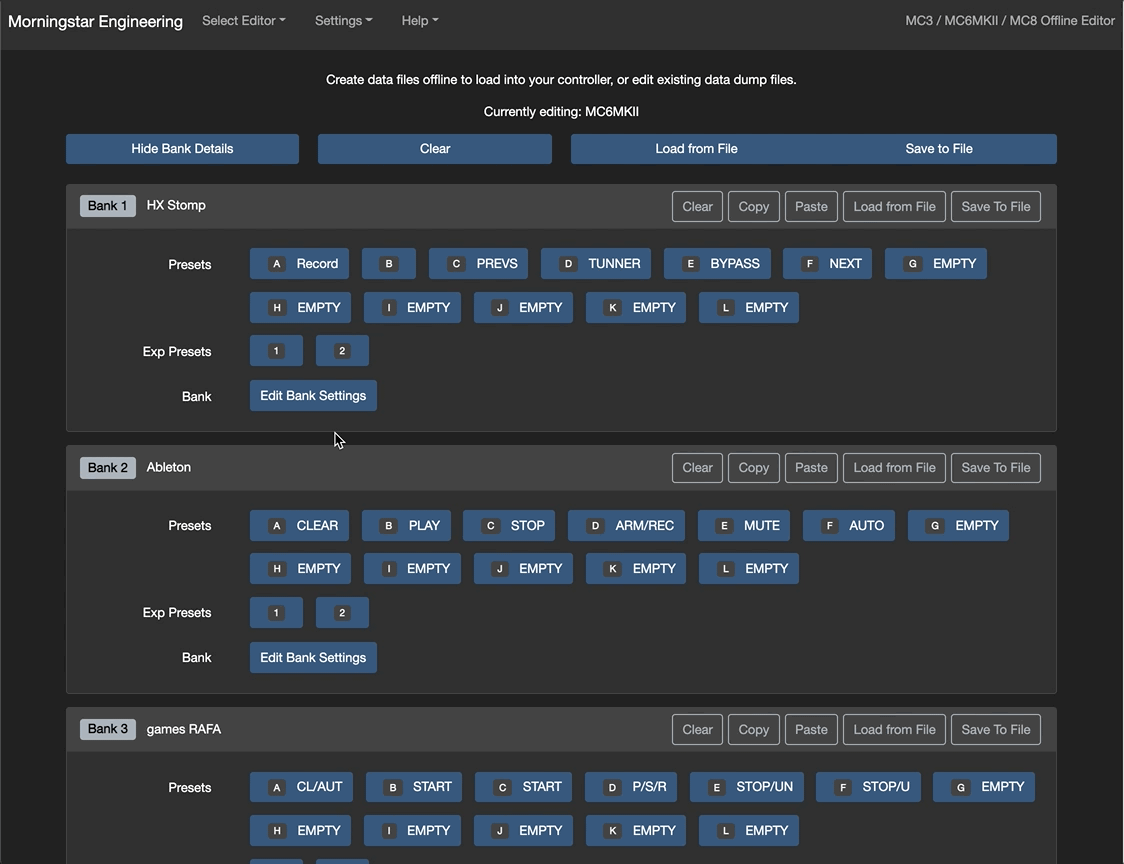
Task: Click the top Save to File button
Action: (x=938, y=149)
